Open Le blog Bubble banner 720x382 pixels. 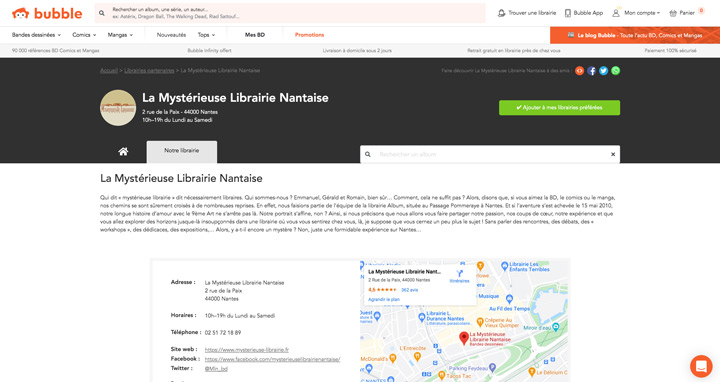coord(635,35)
